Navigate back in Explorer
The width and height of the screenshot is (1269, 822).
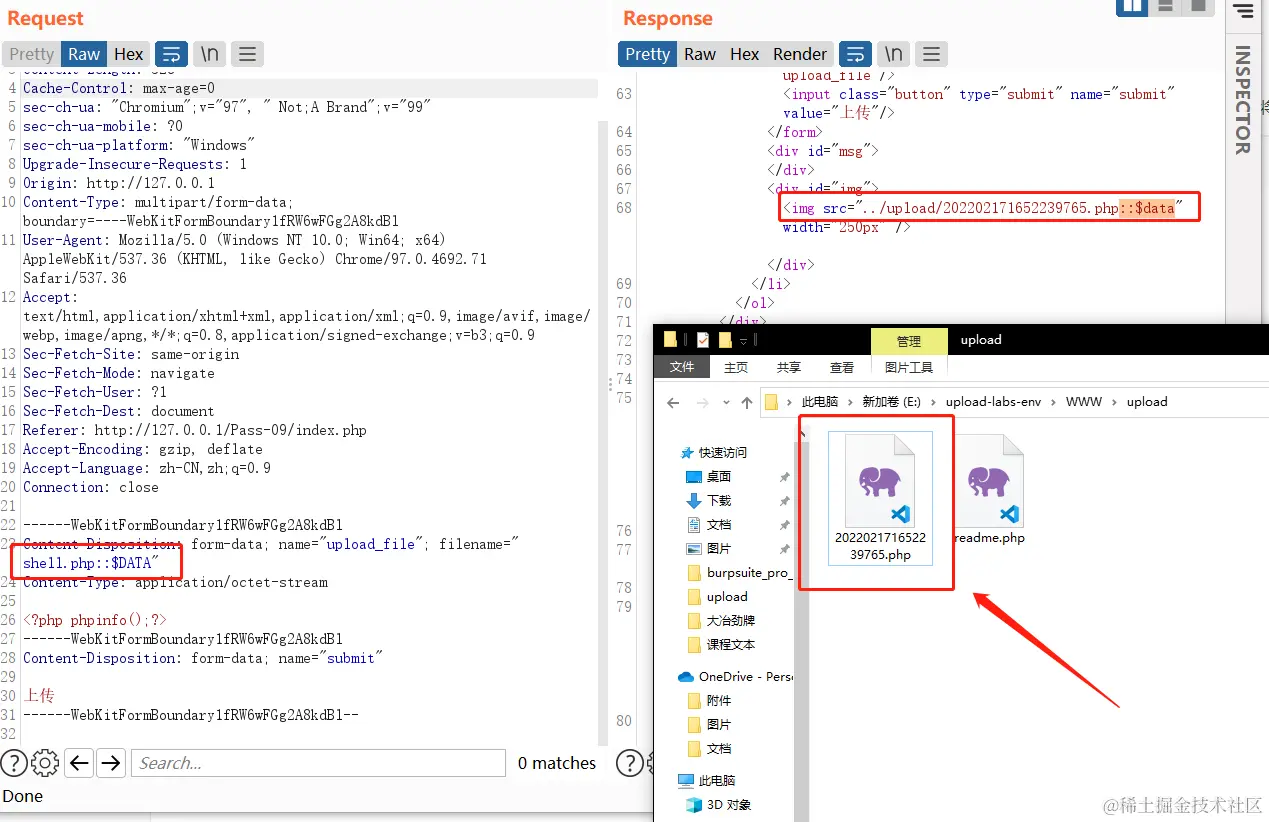673,402
